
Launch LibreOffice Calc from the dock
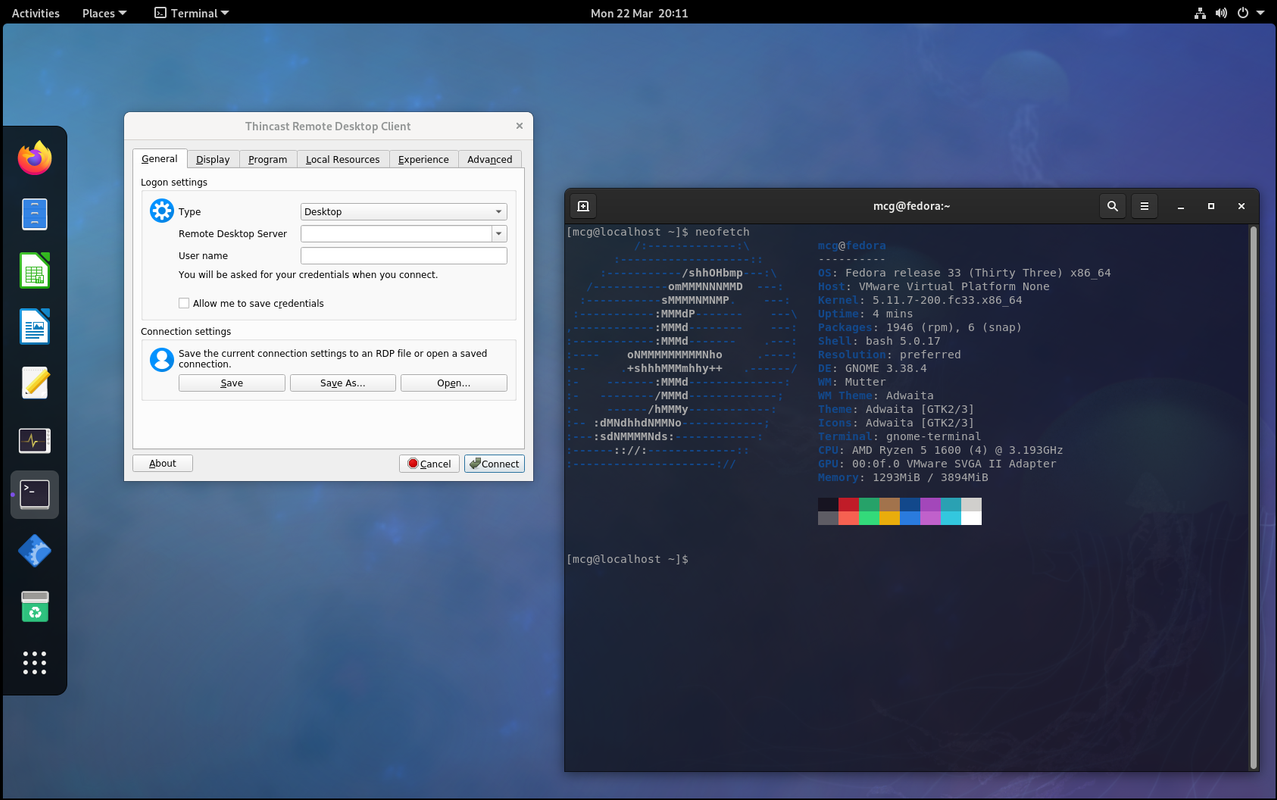[35, 271]
